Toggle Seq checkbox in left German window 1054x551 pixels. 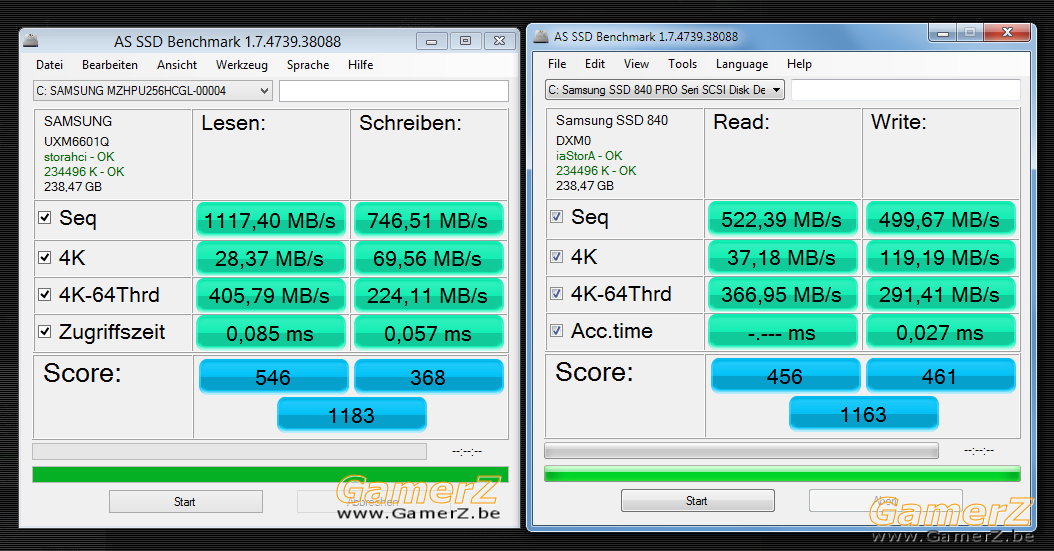click(45, 218)
